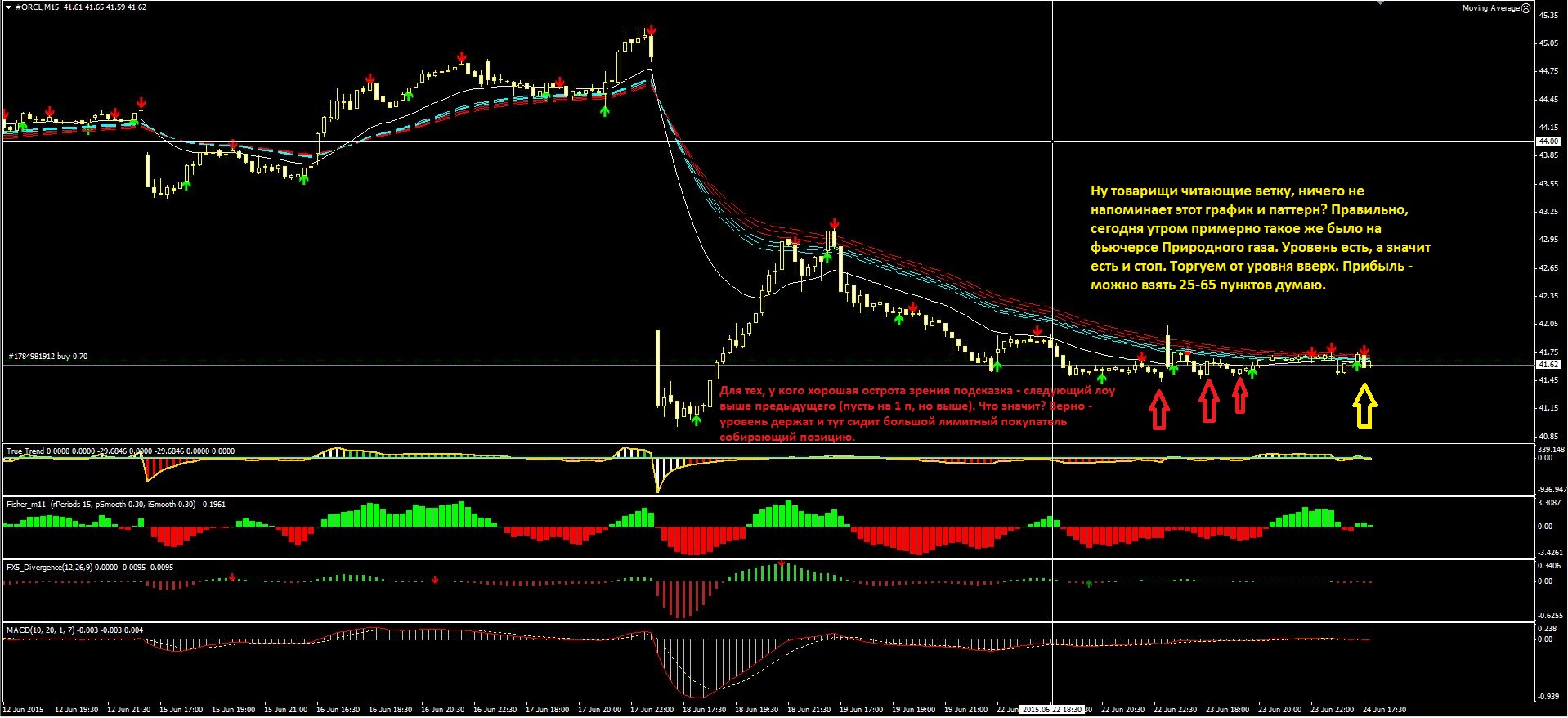
Task: Click the -0.6255 FX5_Divergence scale value
Action: point(1550,615)
